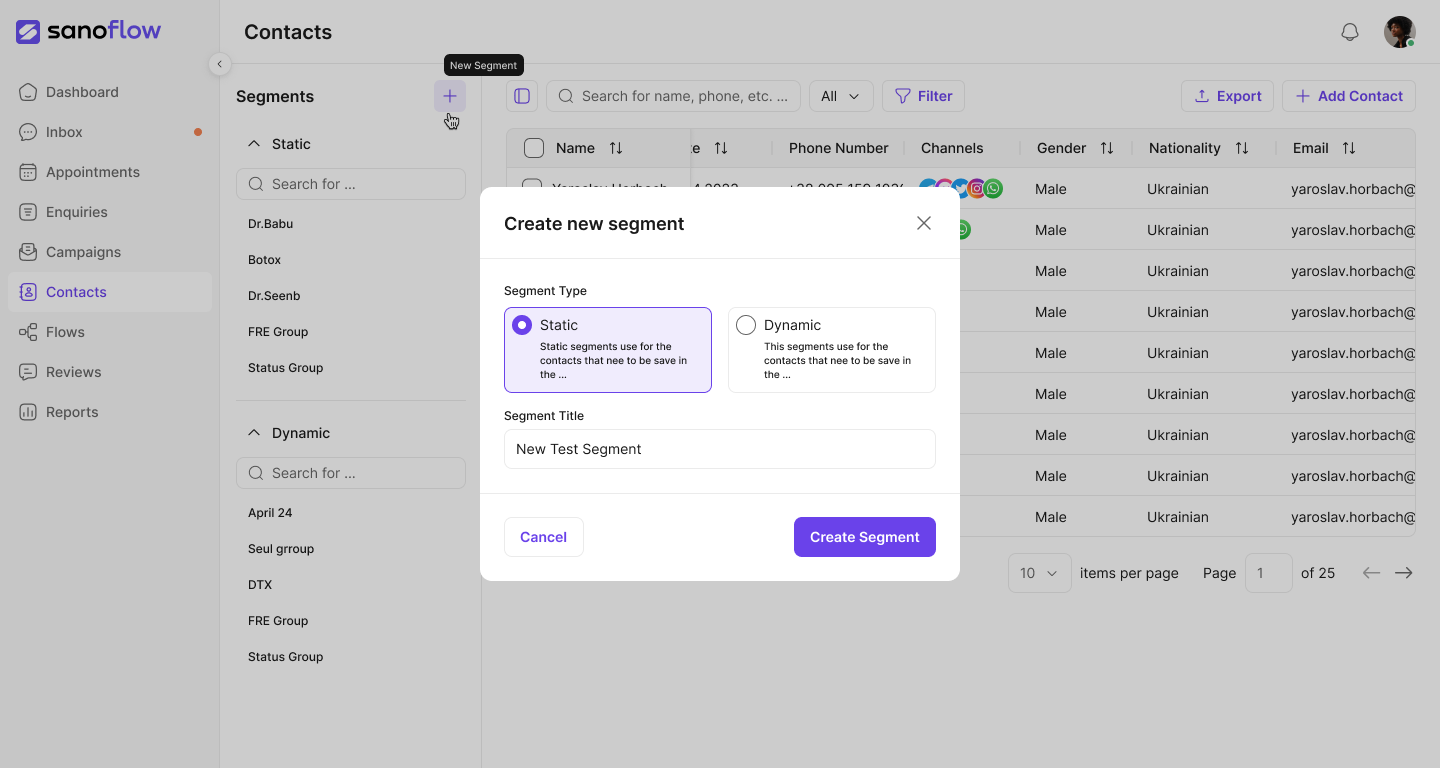Sort by Gender column
This screenshot has width=1440, height=768.
1107,148
